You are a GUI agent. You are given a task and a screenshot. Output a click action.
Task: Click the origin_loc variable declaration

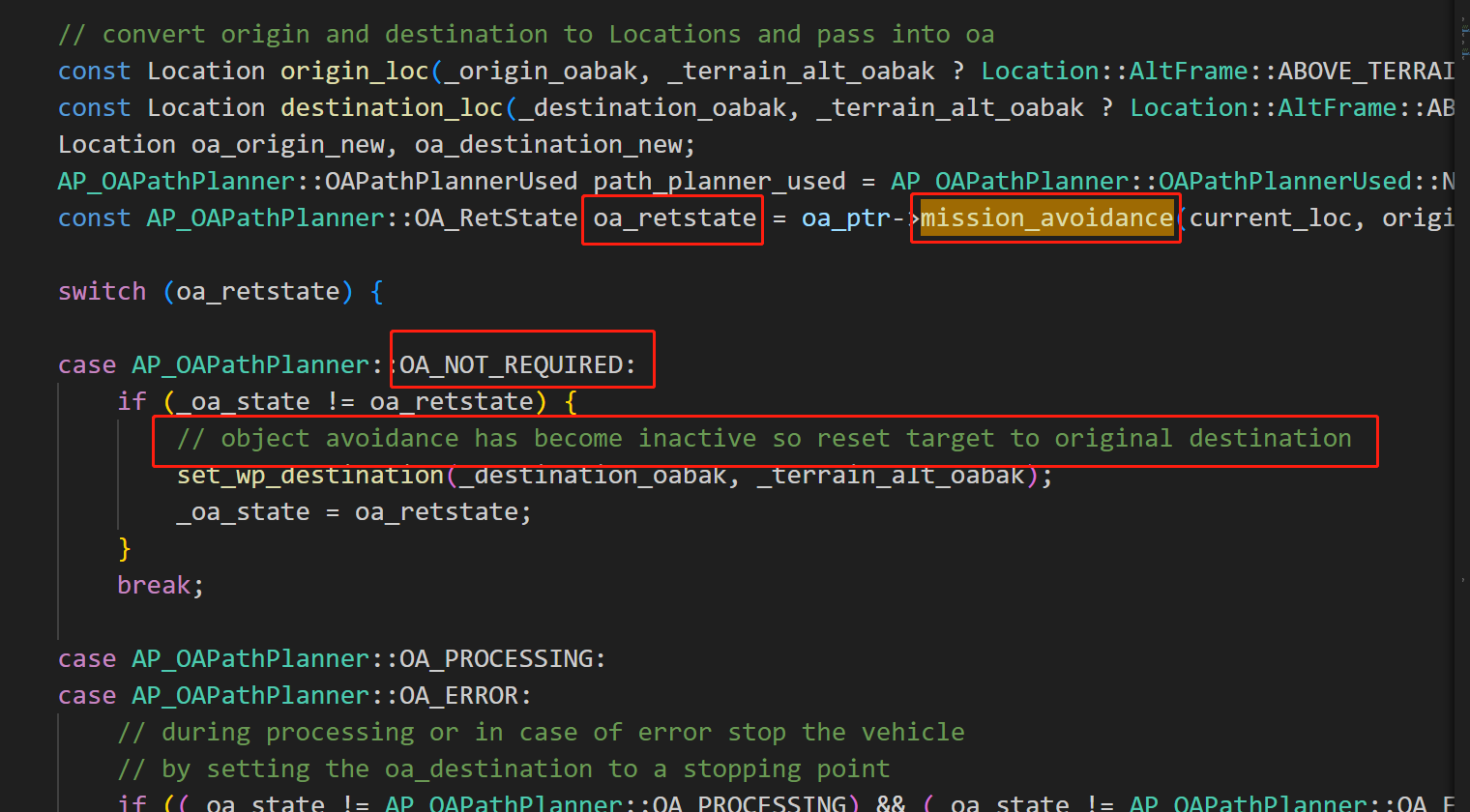(x=355, y=72)
